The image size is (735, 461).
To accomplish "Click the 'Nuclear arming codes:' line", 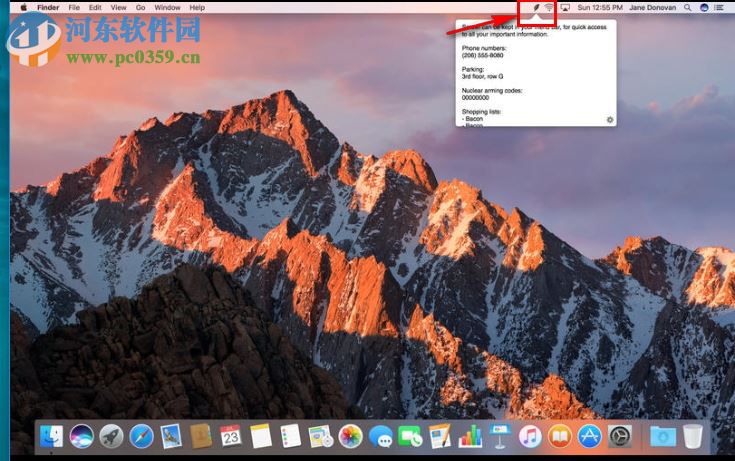I will [x=492, y=91].
